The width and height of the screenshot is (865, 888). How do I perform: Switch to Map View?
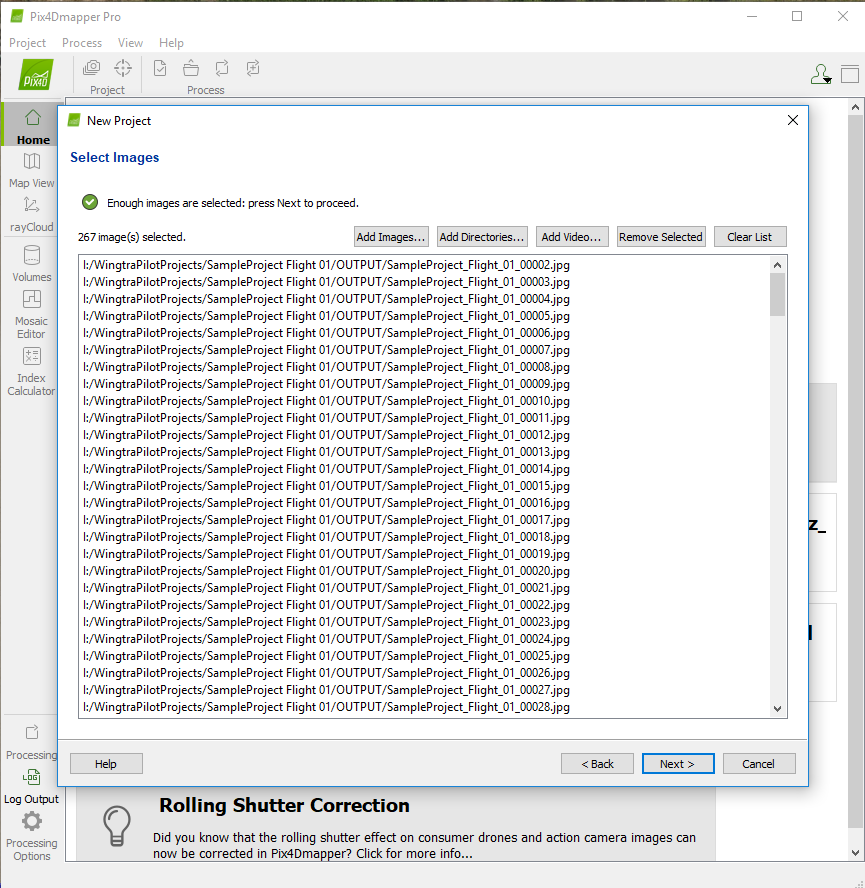tap(31, 173)
